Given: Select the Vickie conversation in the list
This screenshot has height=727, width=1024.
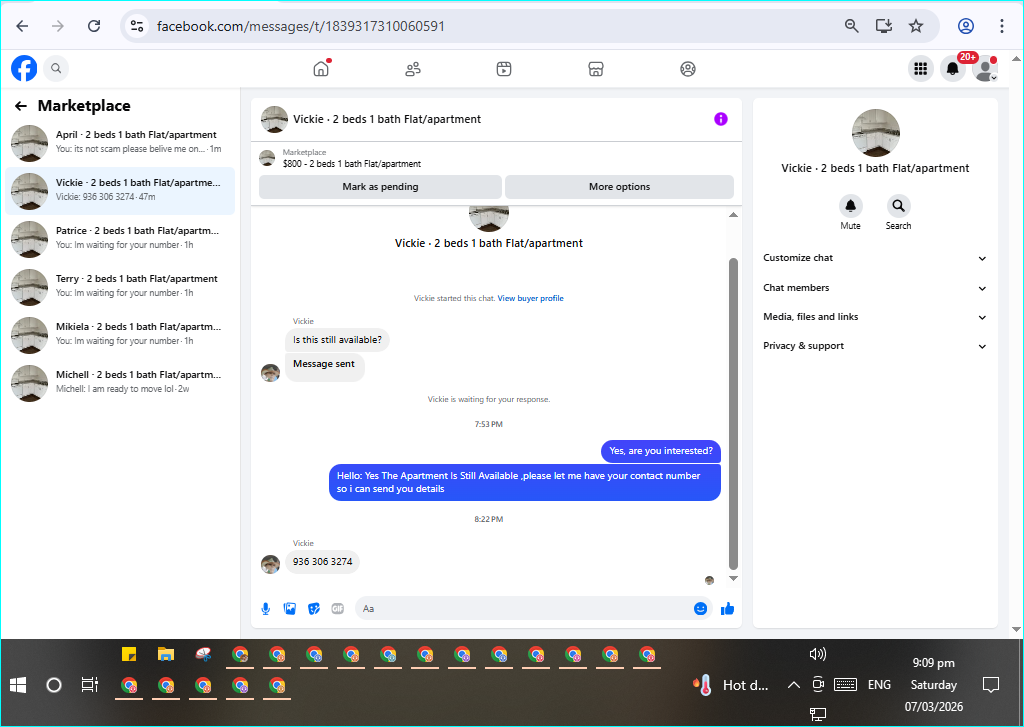Looking at the screenshot, I should click(x=120, y=191).
